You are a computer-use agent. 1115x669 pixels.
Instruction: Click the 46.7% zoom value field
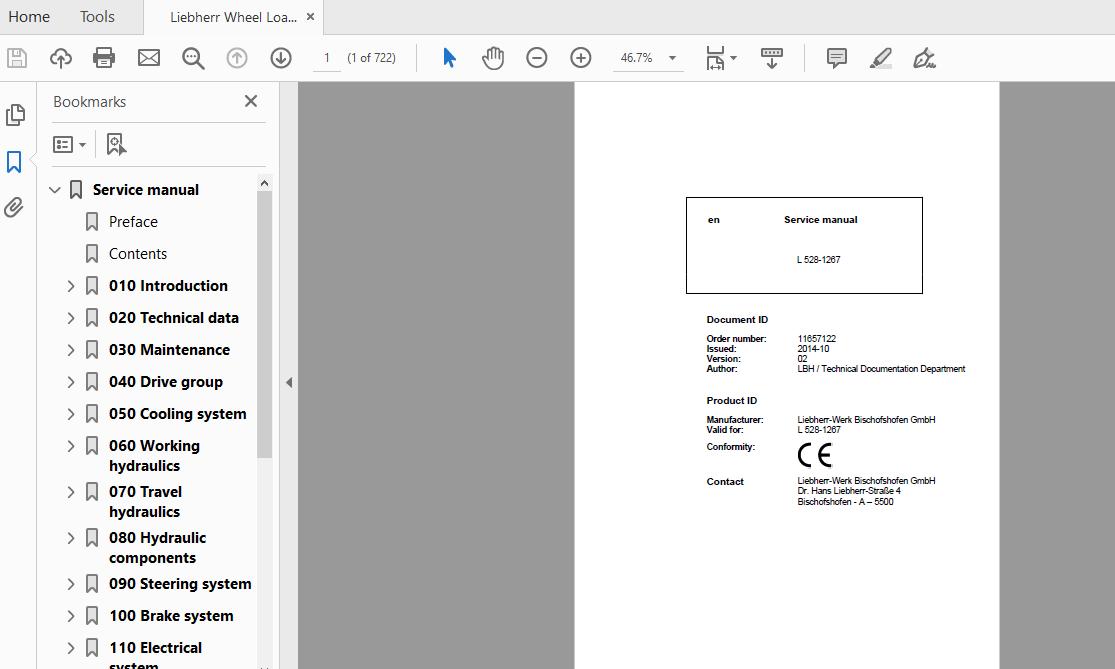tap(636, 58)
